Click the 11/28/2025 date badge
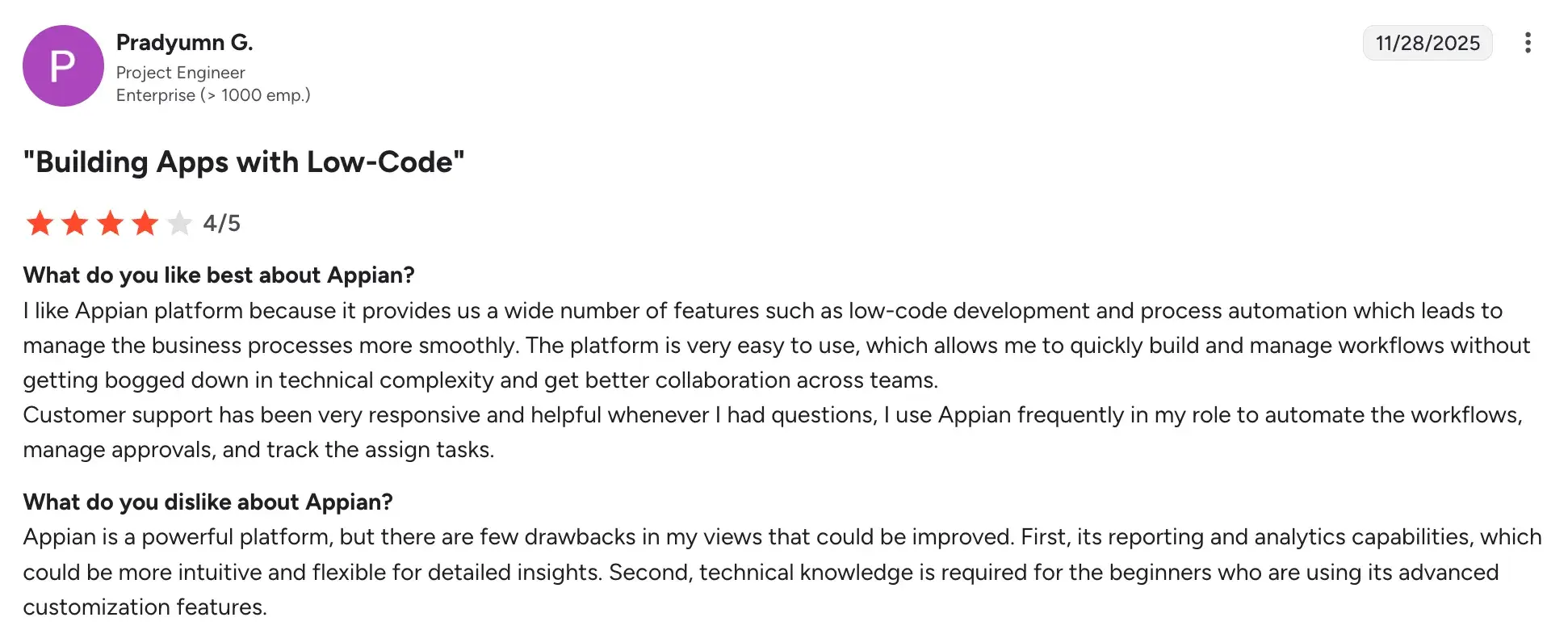 tap(1428, 43)
